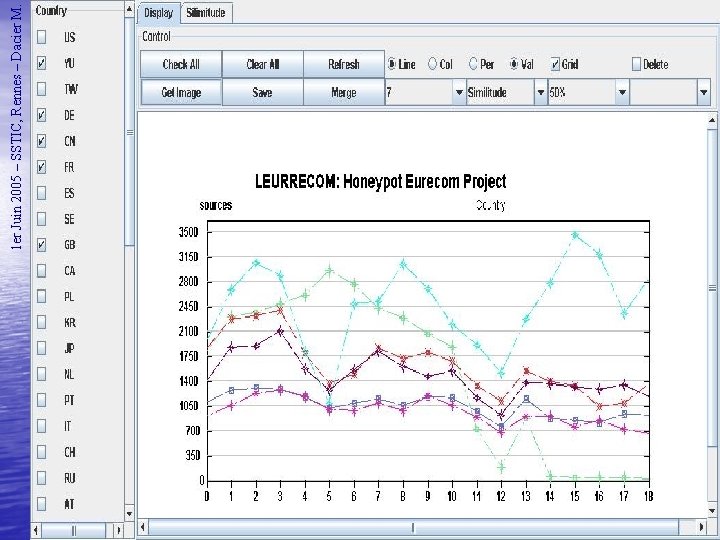This screenshot has width=720, height=540.
Task: Click the country list vertical scrollbar thumb
Action: pyautogui.click(x=129, y=132)
